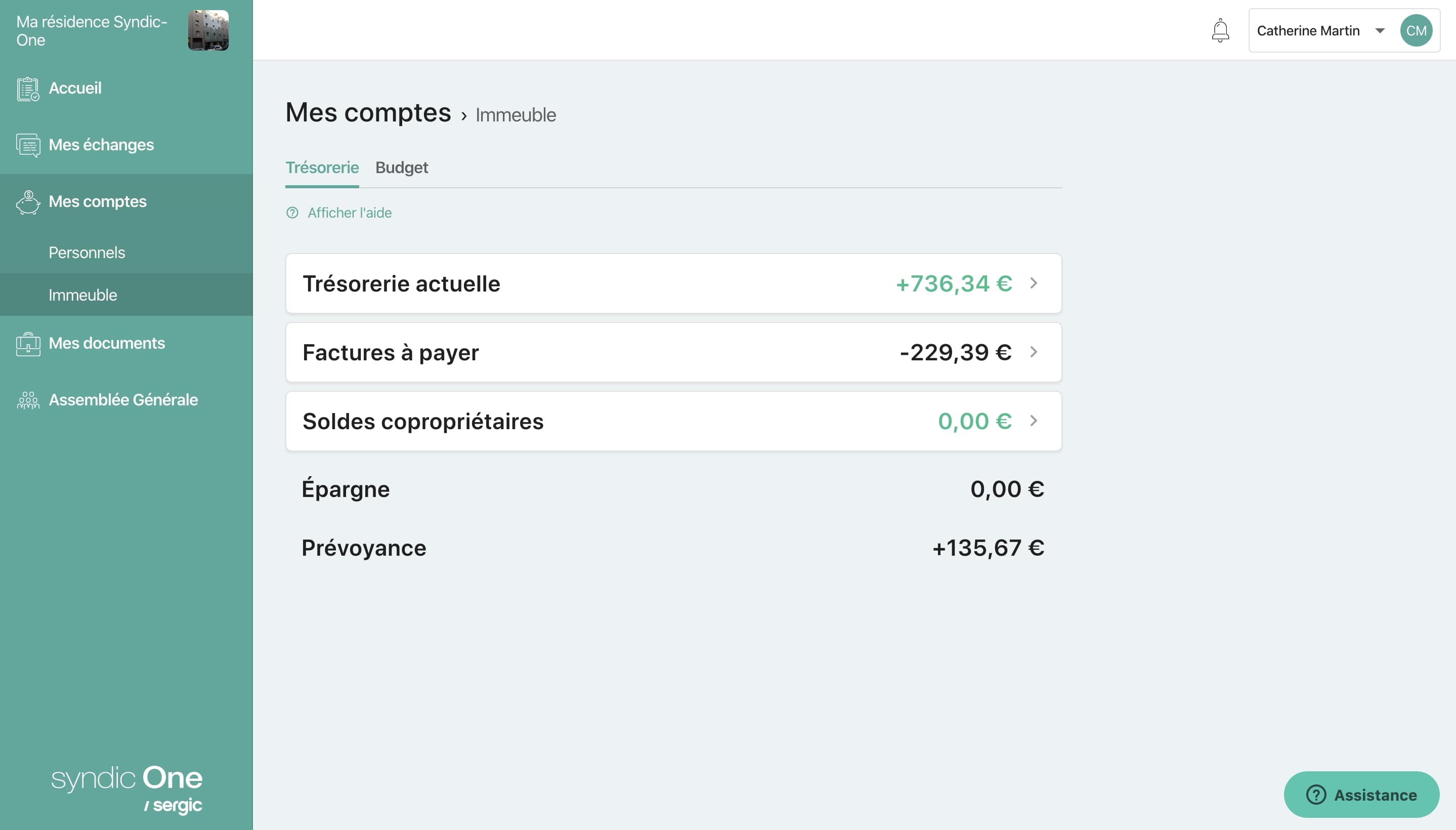Open the residence building thumbnail
1456x830 pixels.
coord(208,30)
